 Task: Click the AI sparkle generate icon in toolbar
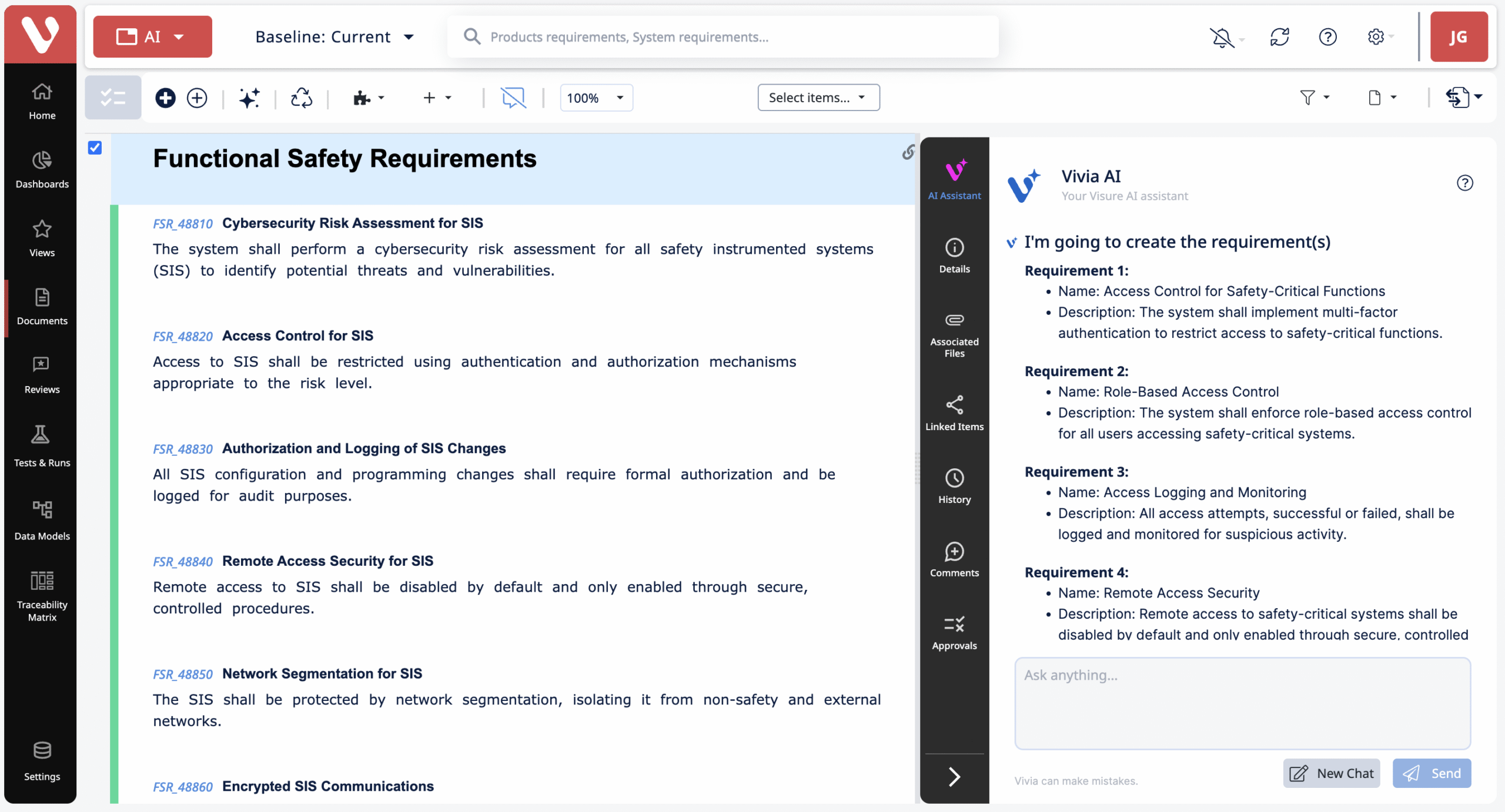pyautogui.click(x=249, y=98)
